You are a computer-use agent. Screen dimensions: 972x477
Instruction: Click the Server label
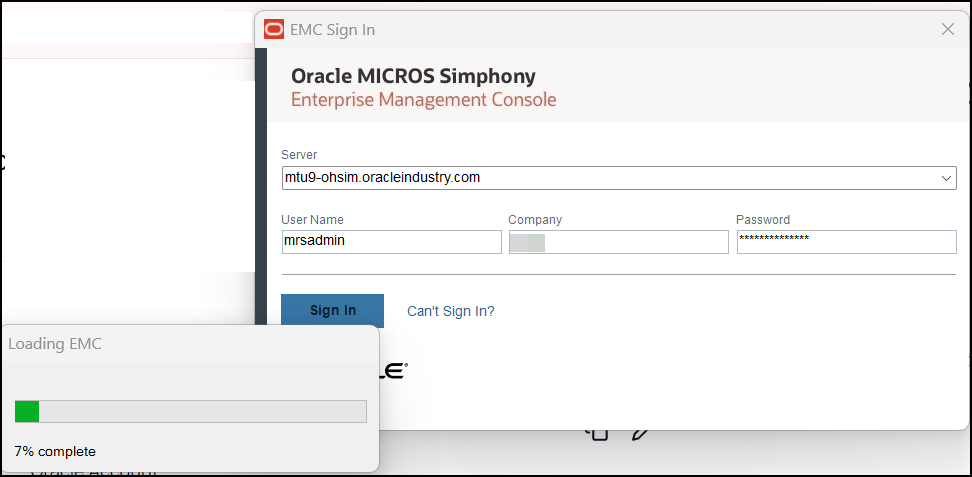click(299, 154)
